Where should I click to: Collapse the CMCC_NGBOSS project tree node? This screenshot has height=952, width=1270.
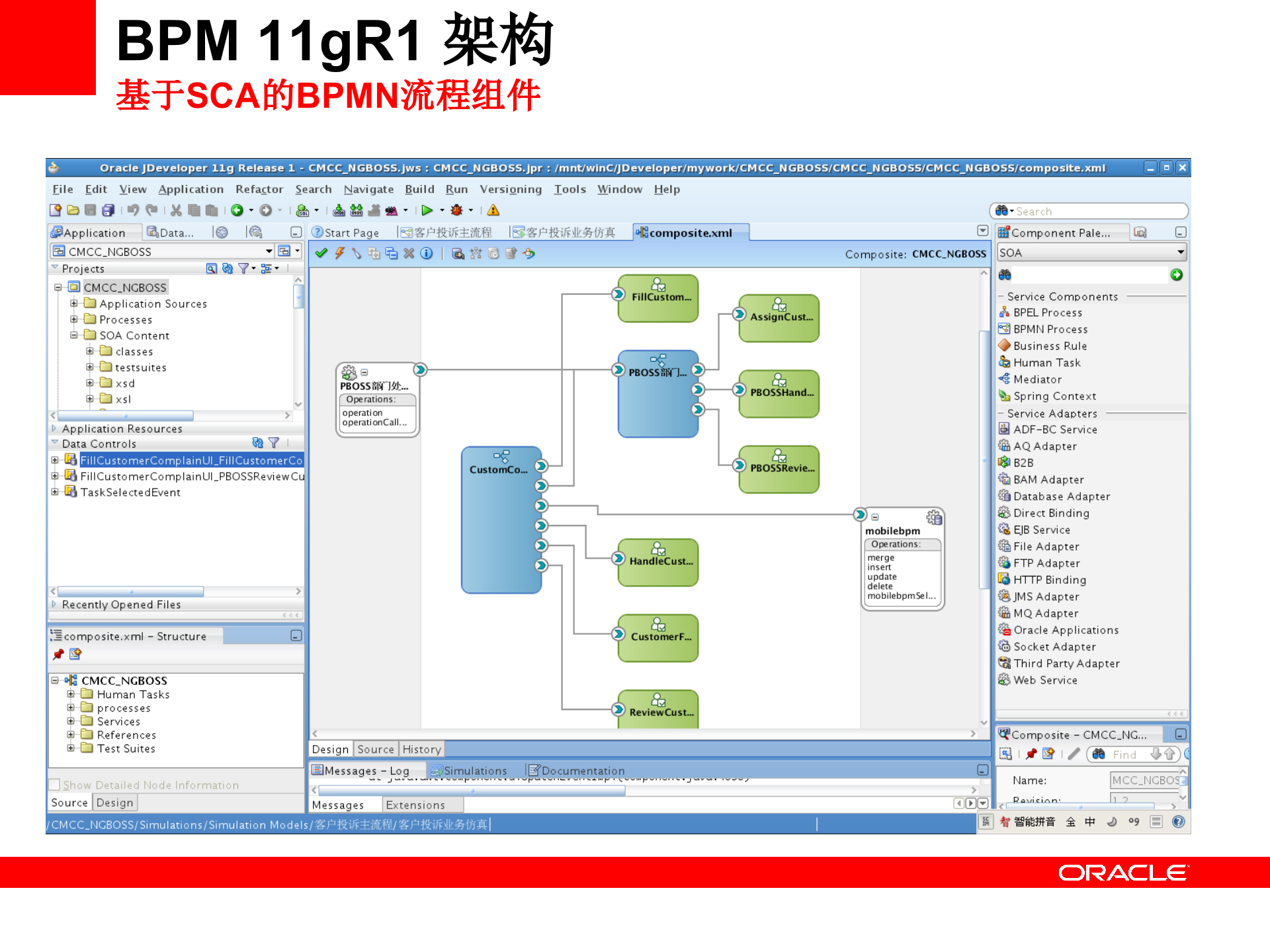point(58,287)
